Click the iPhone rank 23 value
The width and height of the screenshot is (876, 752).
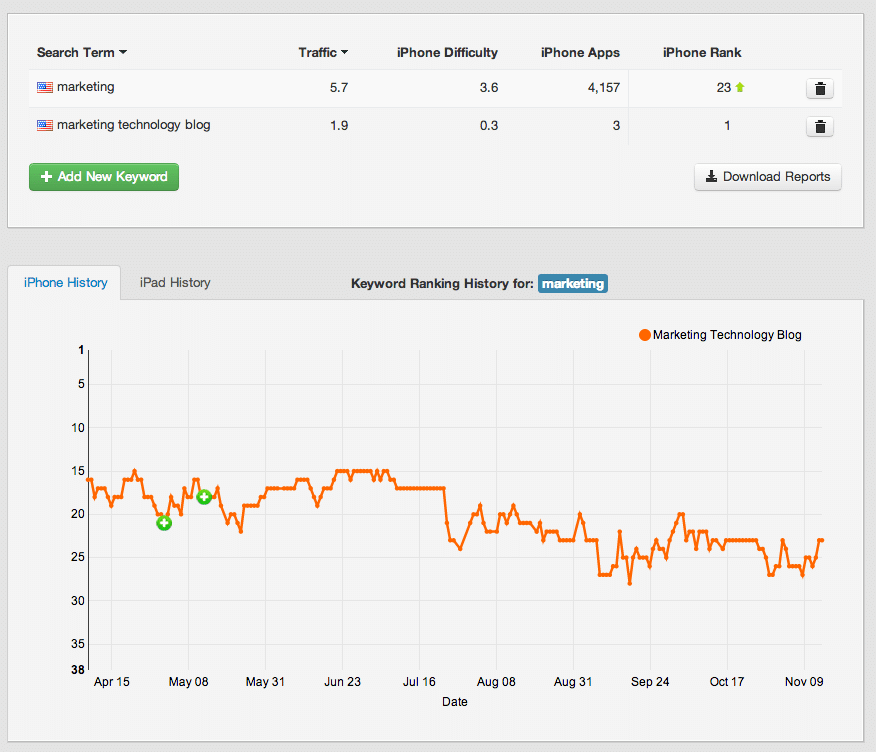click(723, 88)
